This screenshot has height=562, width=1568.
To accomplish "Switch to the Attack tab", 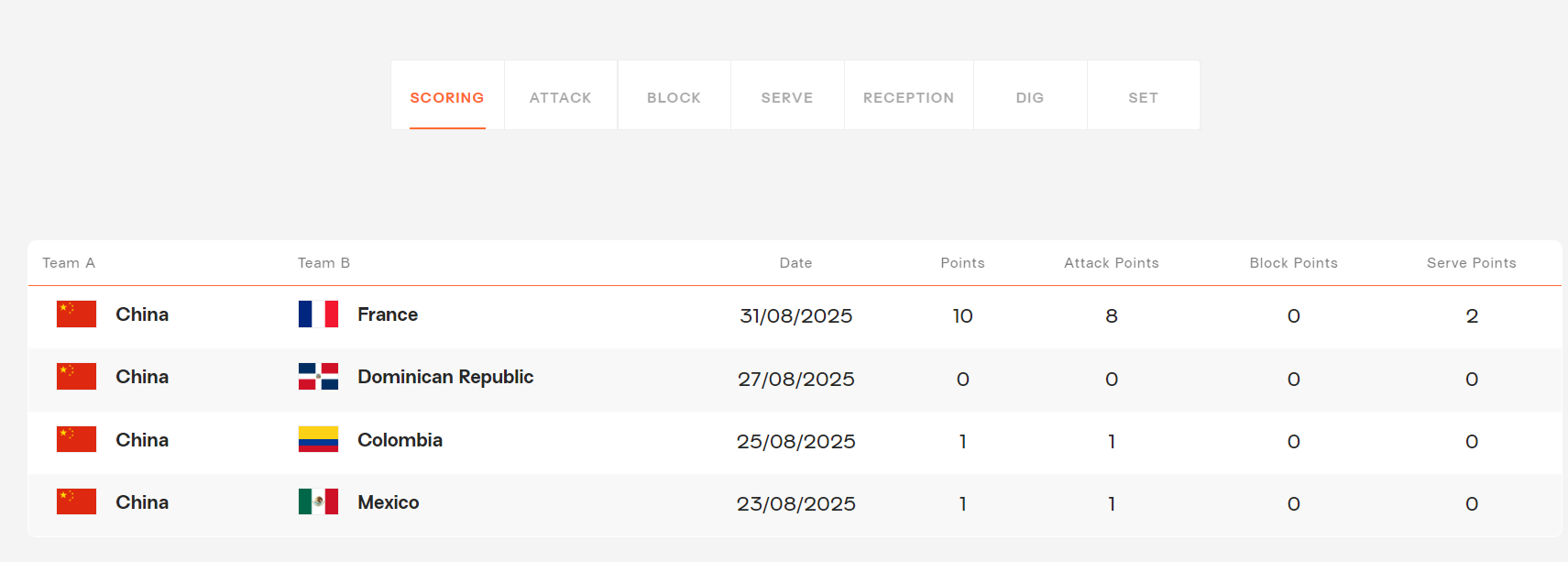I will click(x=560, y=97).
